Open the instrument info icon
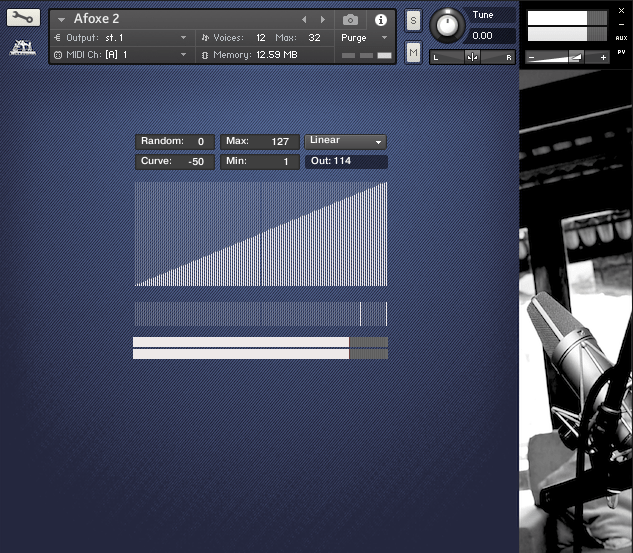633x553 pixels. (380, 20)
